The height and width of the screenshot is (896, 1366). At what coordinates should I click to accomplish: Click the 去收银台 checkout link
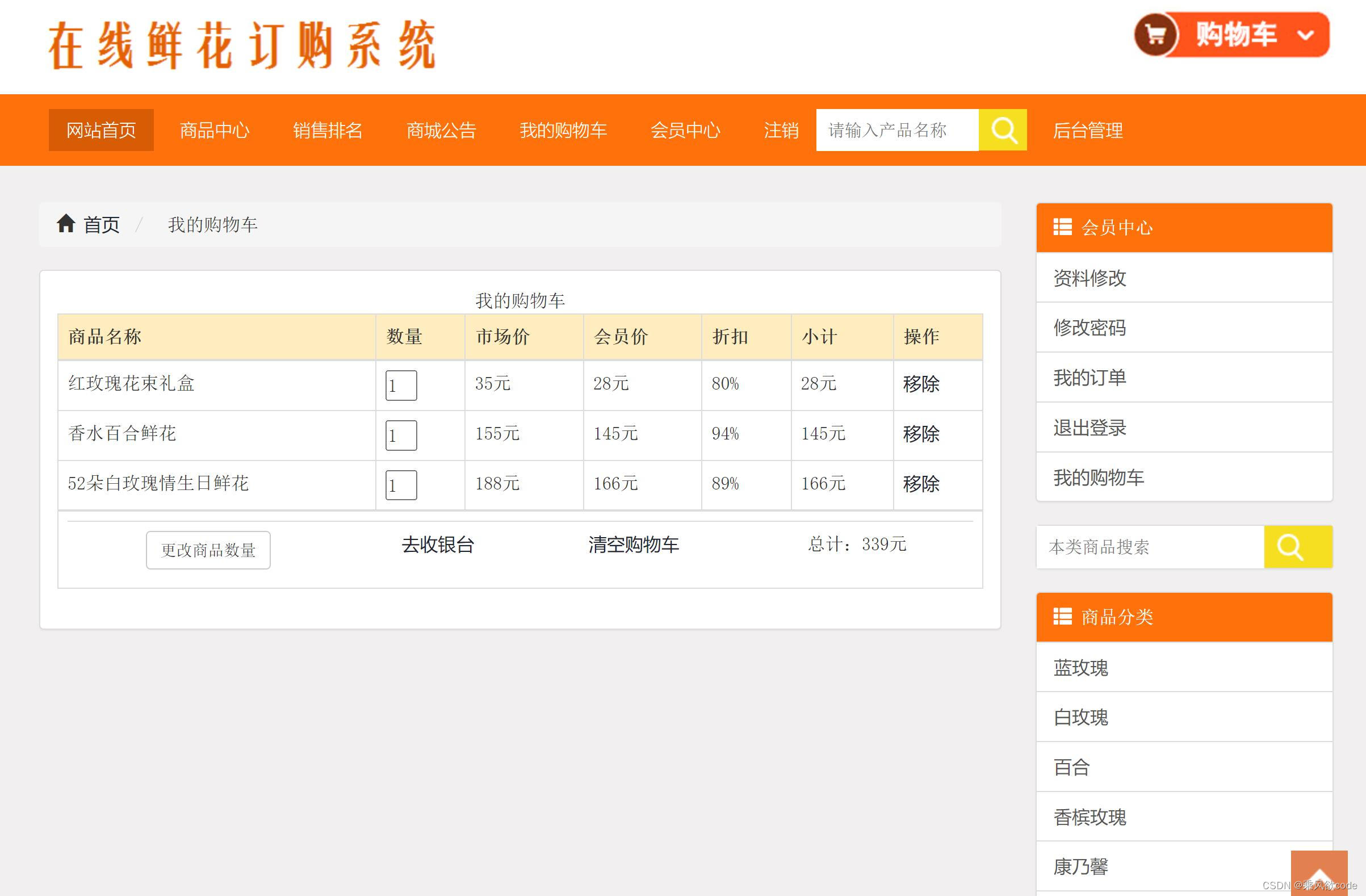[438, 544]
